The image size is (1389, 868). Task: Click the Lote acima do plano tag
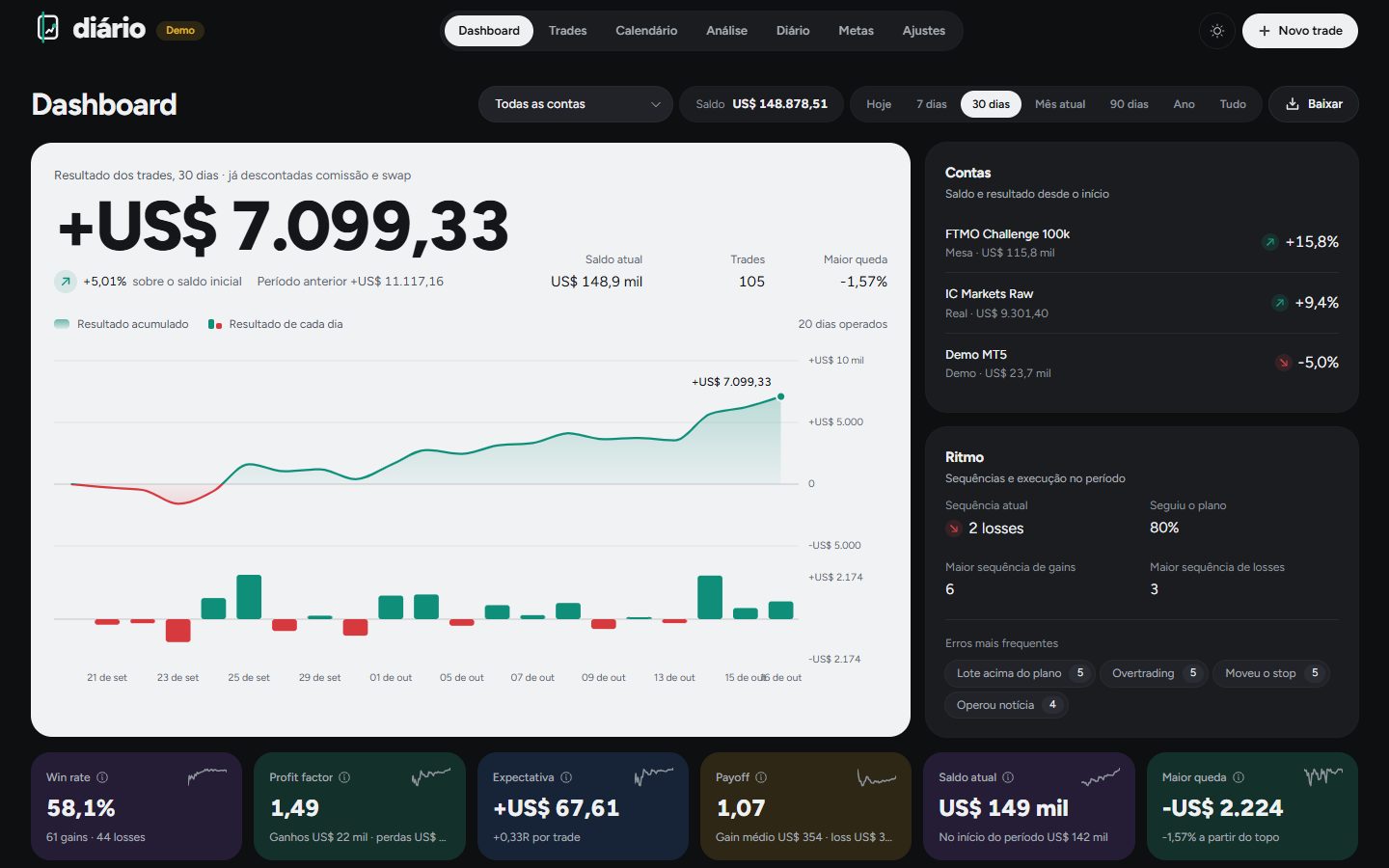tap(1020, 673)
